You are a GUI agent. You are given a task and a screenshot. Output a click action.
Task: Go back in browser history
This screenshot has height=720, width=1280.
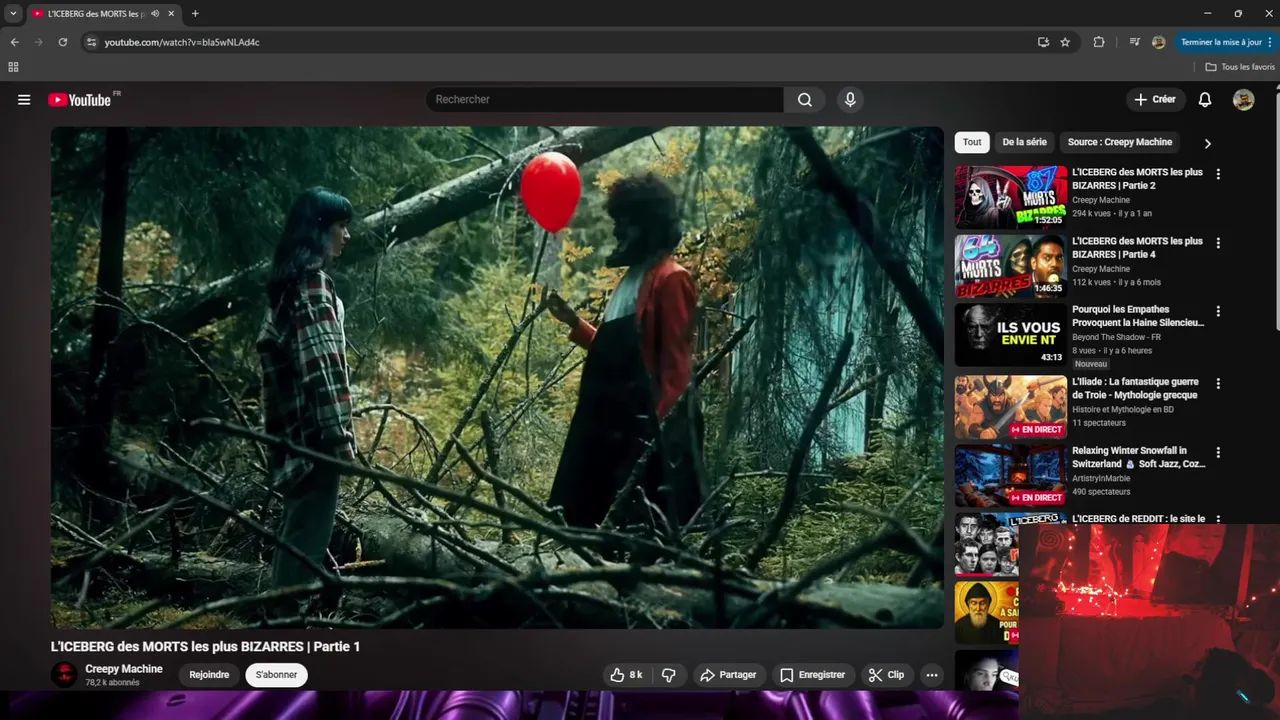click(14, 42)
